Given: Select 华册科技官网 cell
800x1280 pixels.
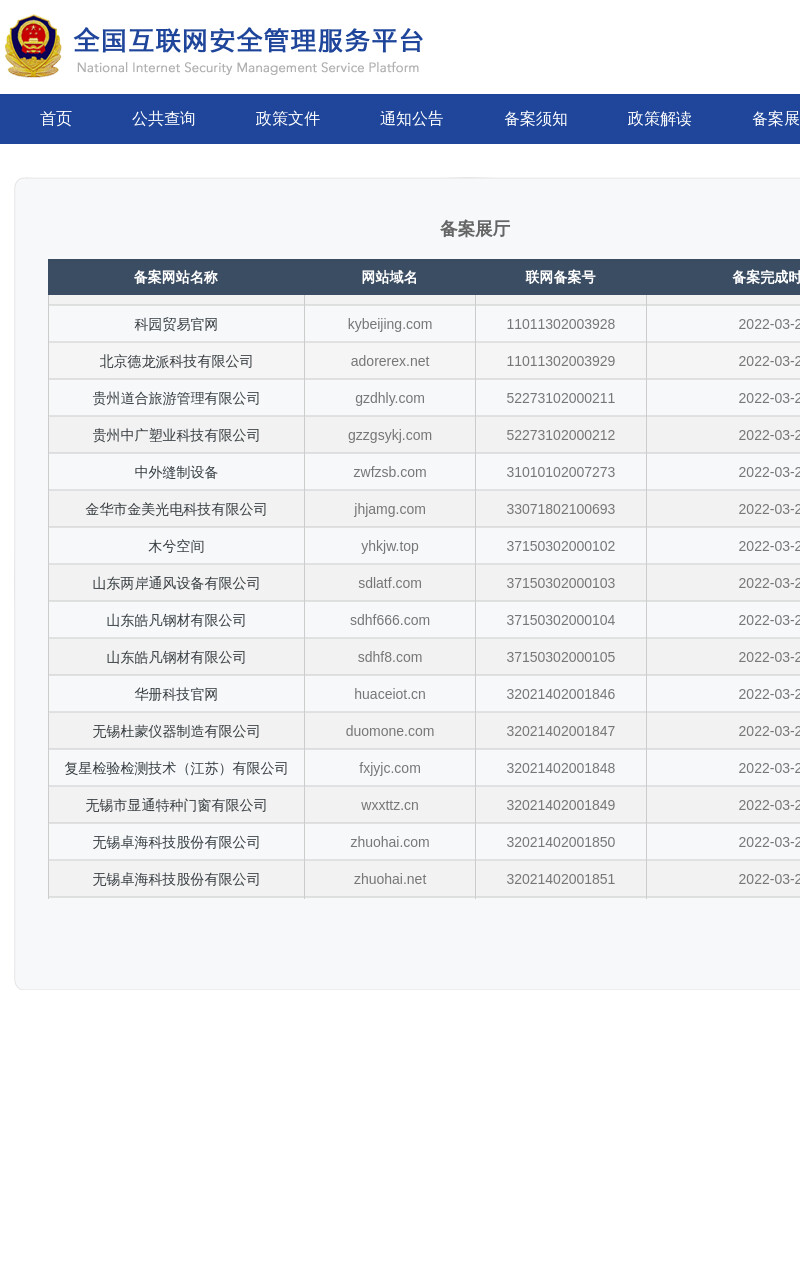Looking at the screenshot, I should click(176, 694).
